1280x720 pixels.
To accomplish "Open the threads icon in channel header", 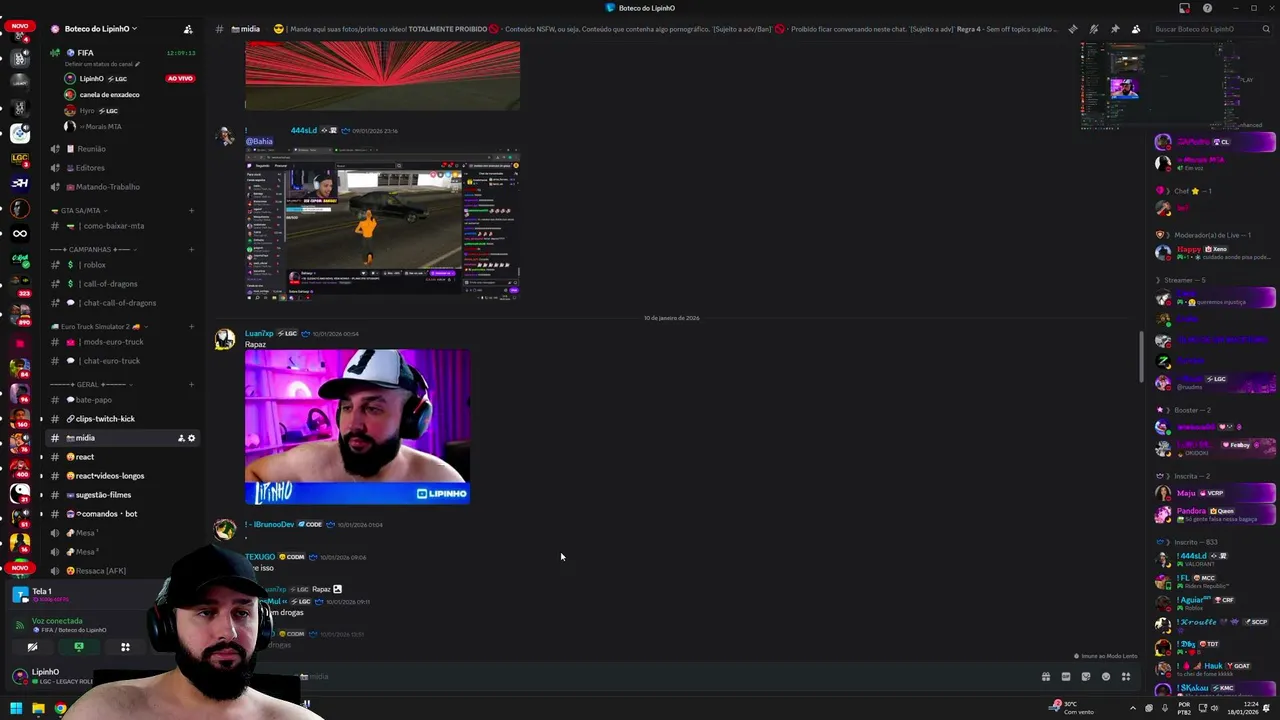I will [1073, 29].
